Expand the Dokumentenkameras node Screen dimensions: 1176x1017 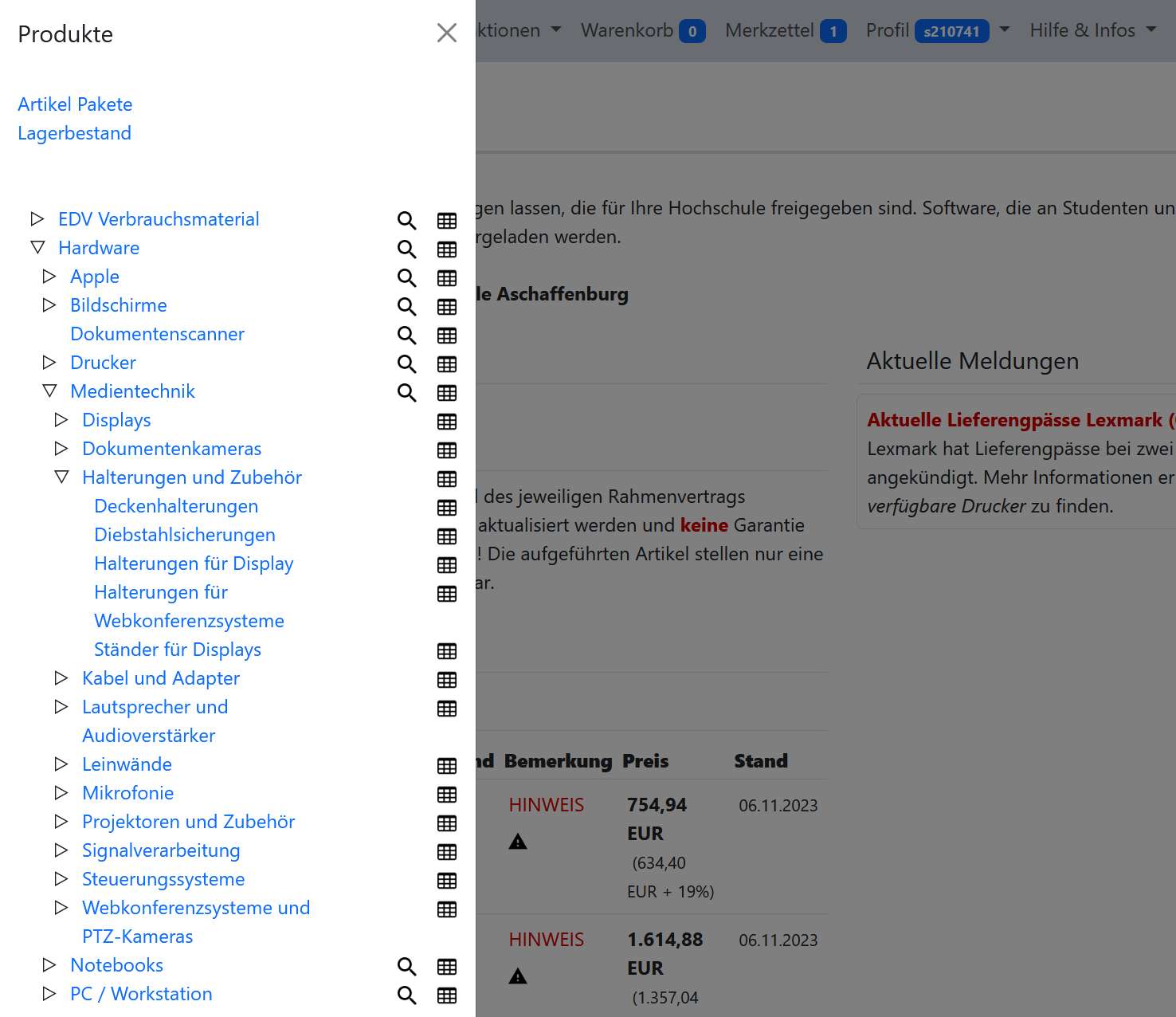(x=61, y=448)
